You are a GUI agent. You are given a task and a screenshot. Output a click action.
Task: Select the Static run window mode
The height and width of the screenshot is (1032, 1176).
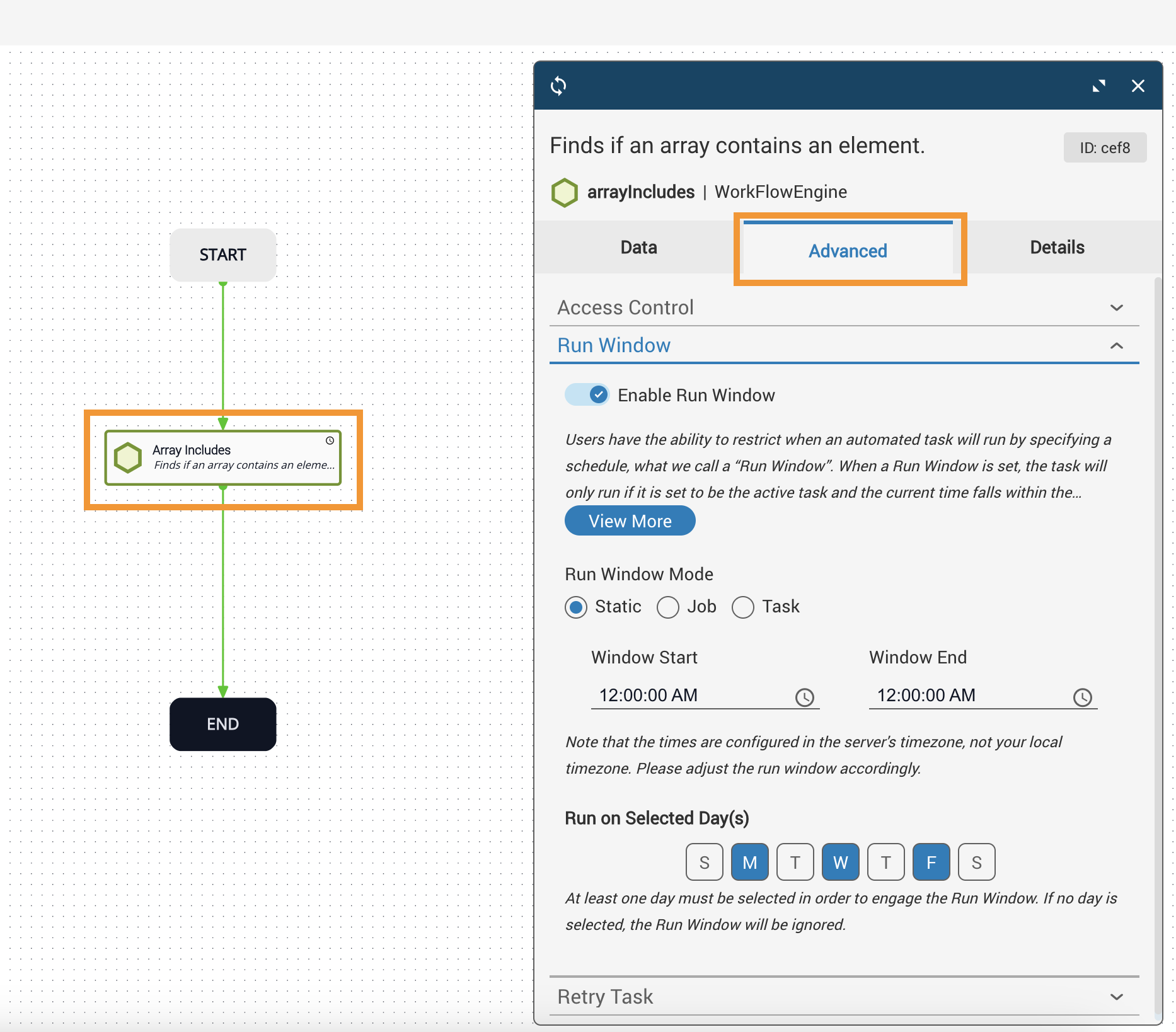point(576,607)
